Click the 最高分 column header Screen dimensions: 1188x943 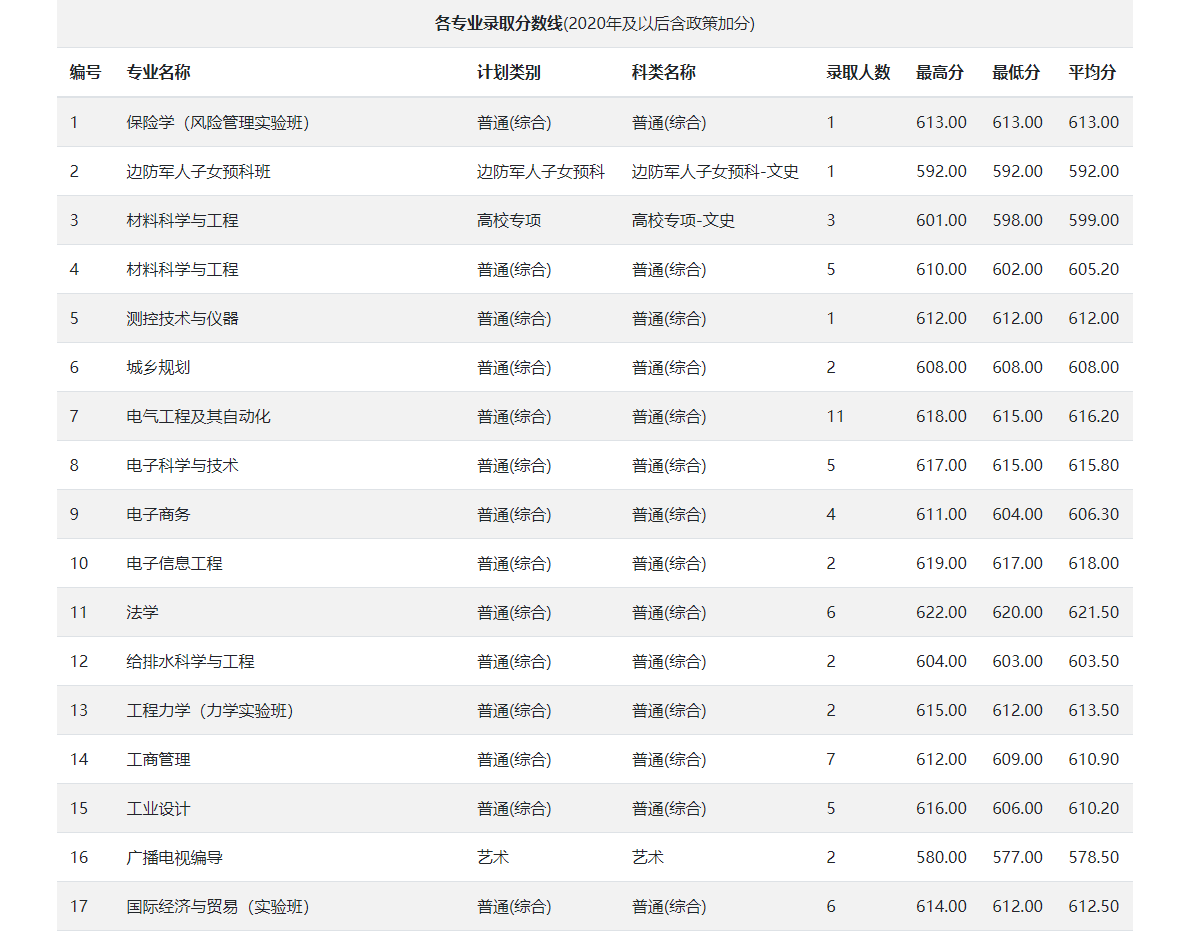940,73
